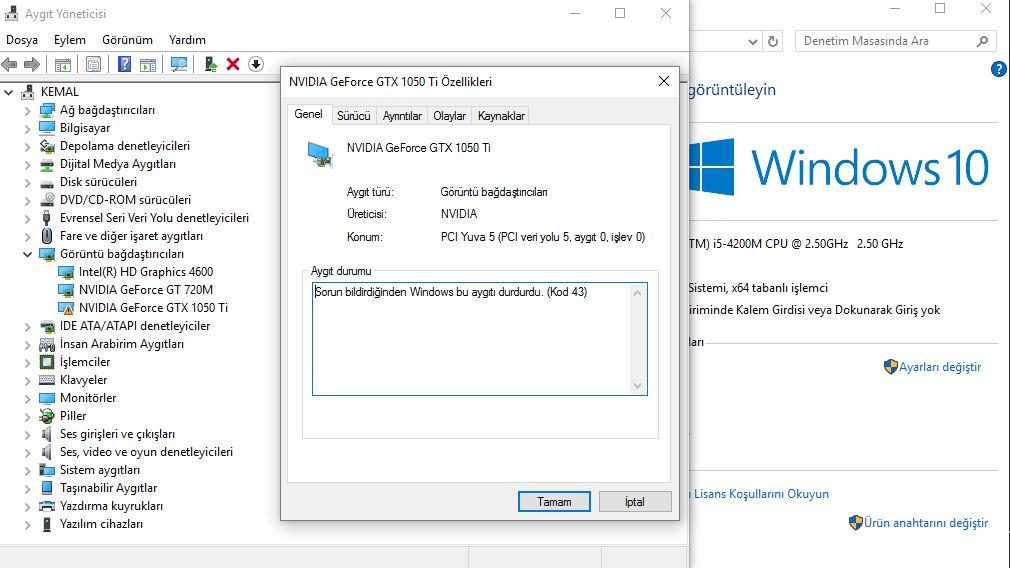This screenshot has width=1010, height=568.
Task: Click the Forward arrow in Device Manager toolbar
Action: tap(32, 64)
